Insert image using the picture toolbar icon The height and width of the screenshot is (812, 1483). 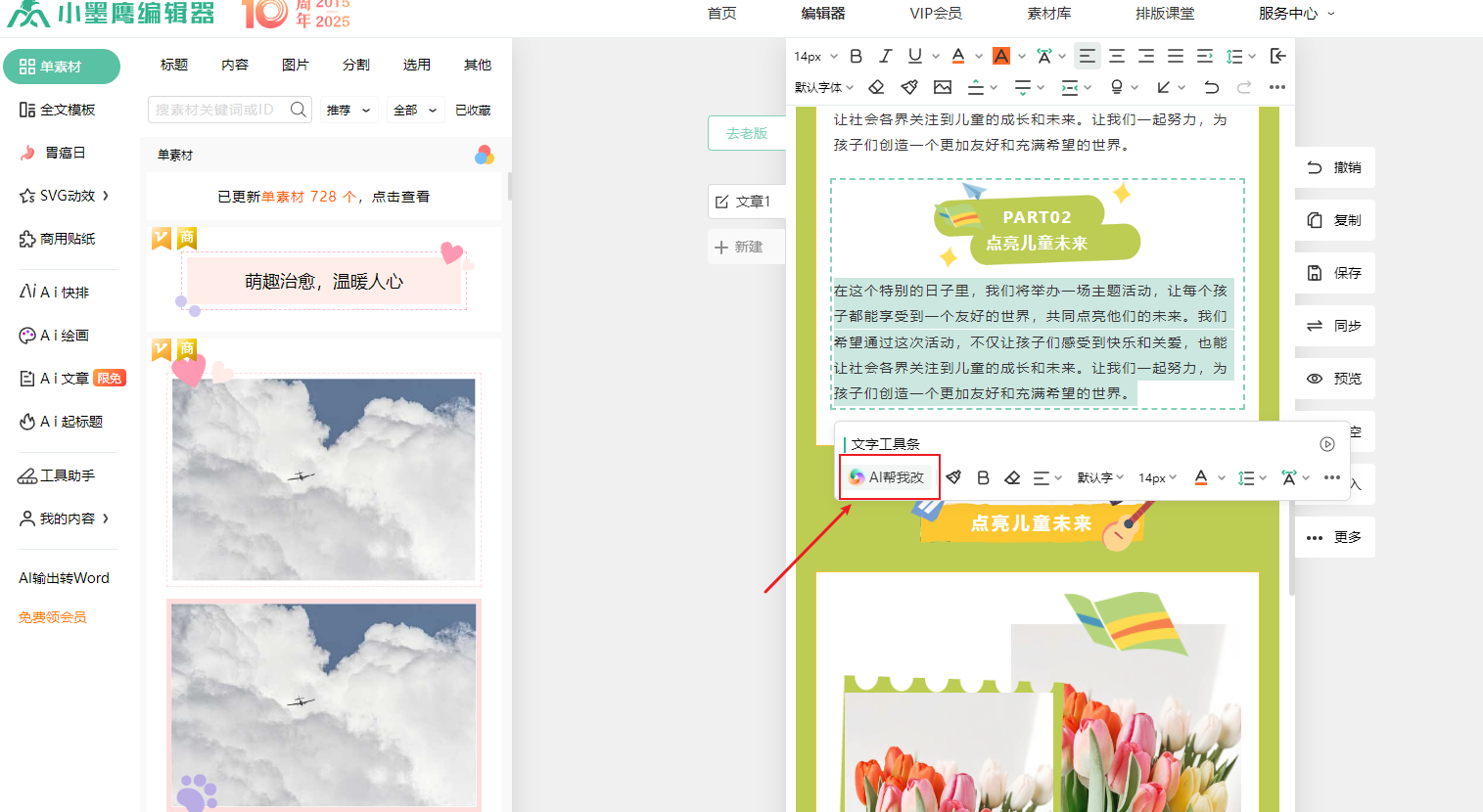[943, 87]
